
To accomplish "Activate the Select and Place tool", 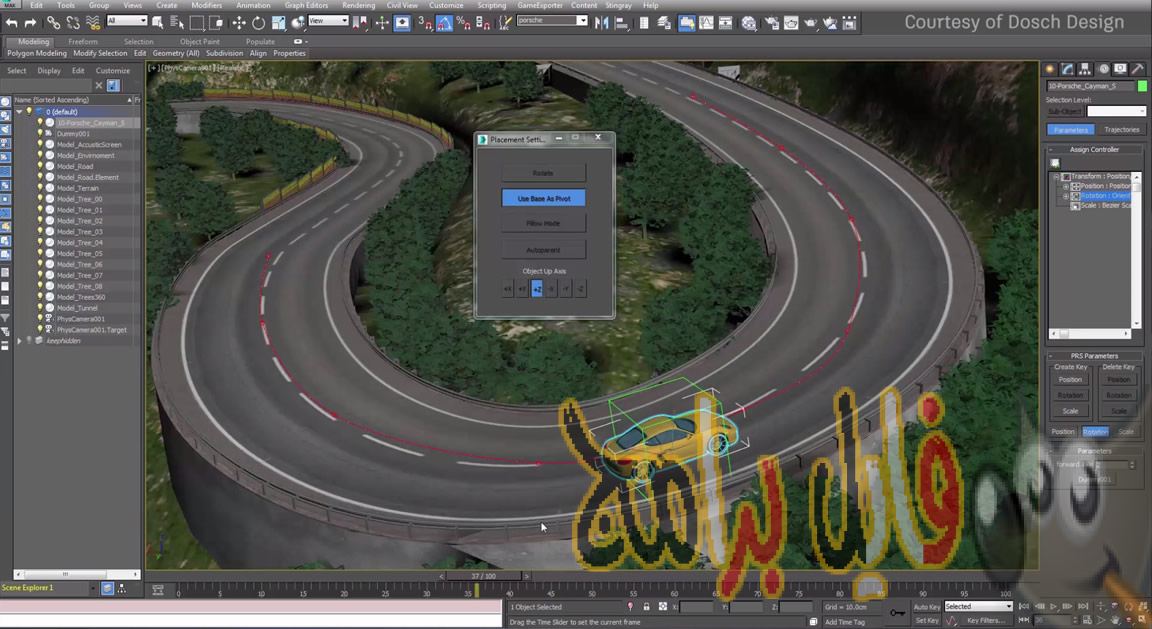I will (298, 23).
